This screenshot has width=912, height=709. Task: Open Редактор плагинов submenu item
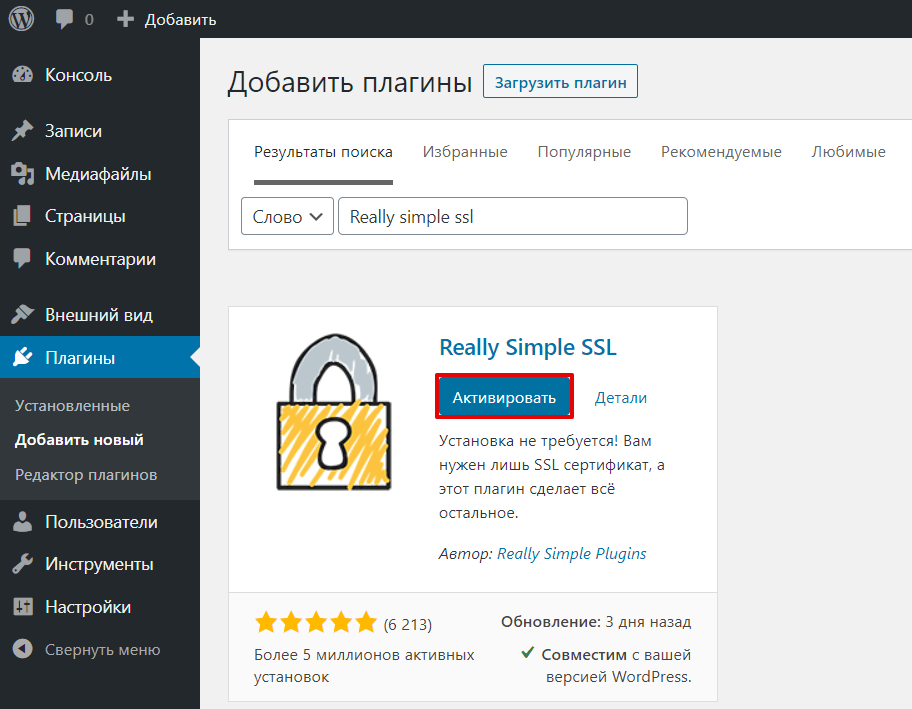point(86,475)
